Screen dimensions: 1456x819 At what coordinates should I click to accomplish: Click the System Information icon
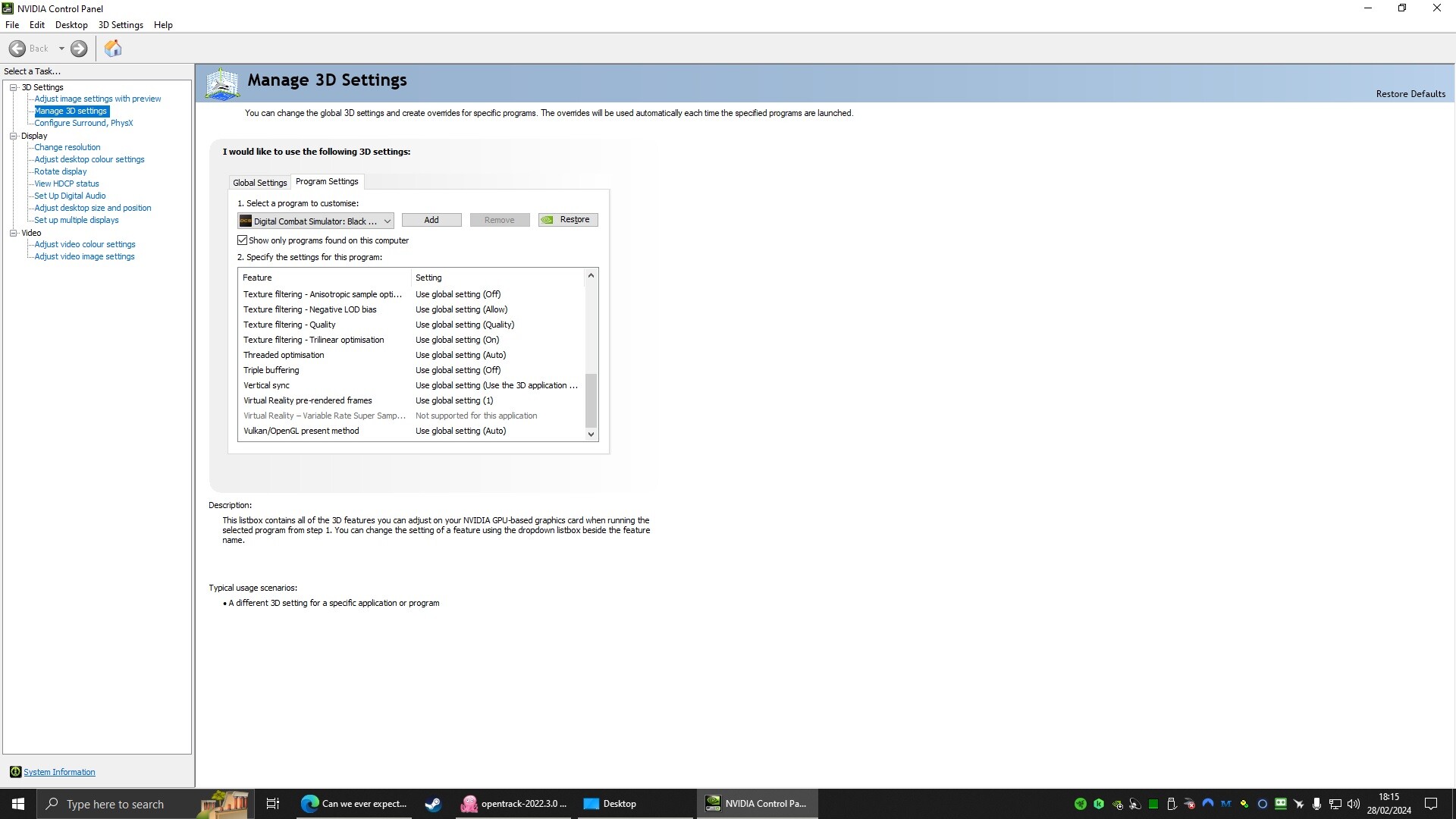pyautogui.click(x=15, y=772)
